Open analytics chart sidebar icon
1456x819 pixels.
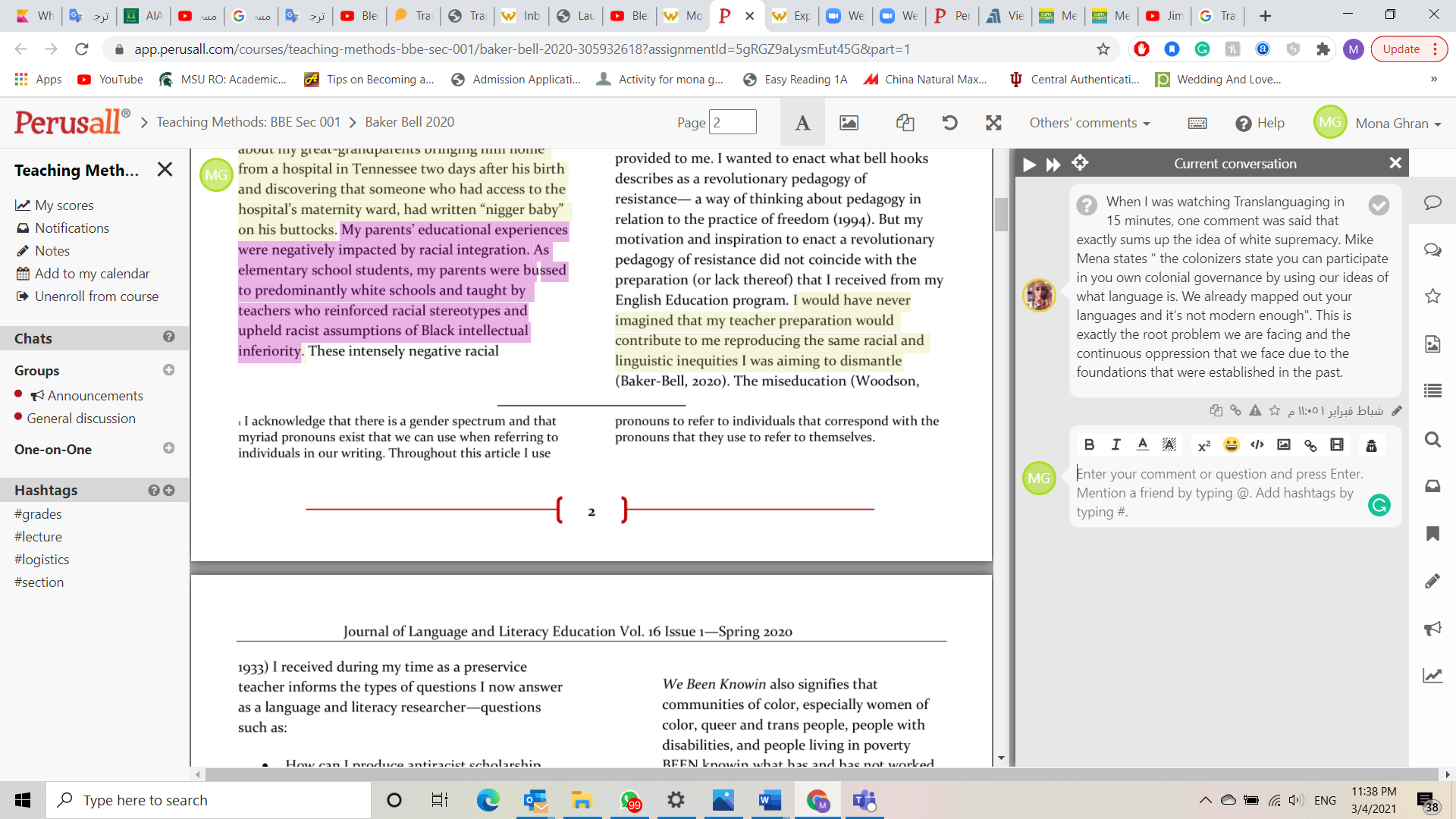tap(1432, 676)
